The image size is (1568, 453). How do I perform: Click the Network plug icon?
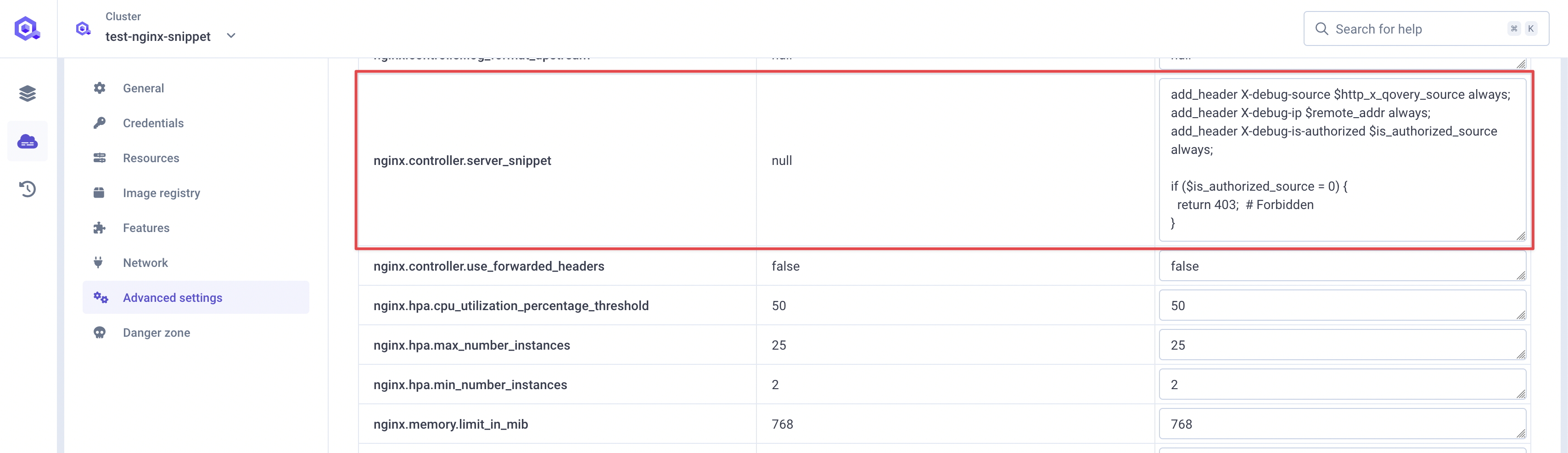[x=100, y=262]
